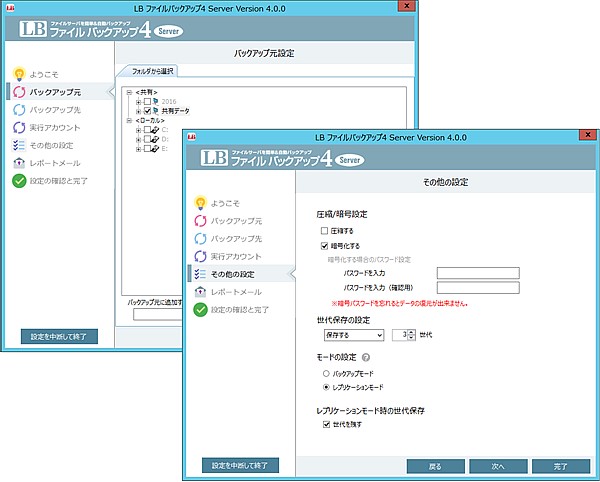The width and height of the screenshot is (600, 482).
Task: Select バックアップ元 icon in front window sidebar
Action: [x=200, y=220]
